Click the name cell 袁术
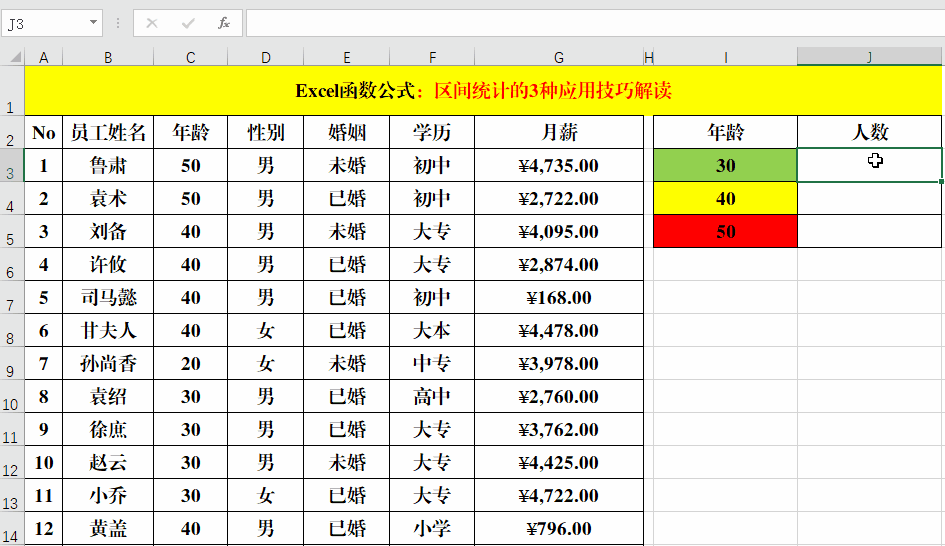 [108, 198]
